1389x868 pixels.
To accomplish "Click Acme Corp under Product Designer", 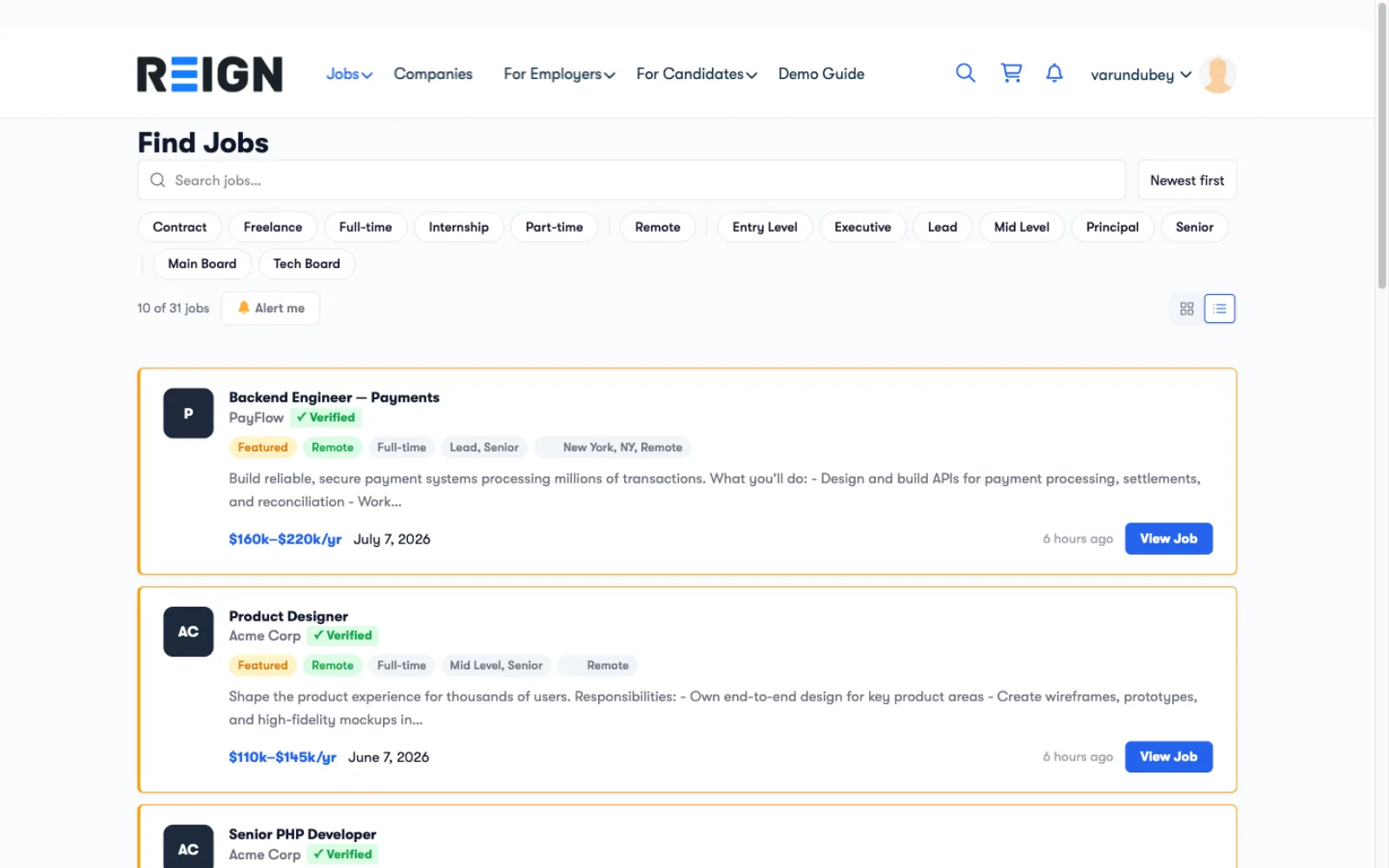I will (265, 636).
